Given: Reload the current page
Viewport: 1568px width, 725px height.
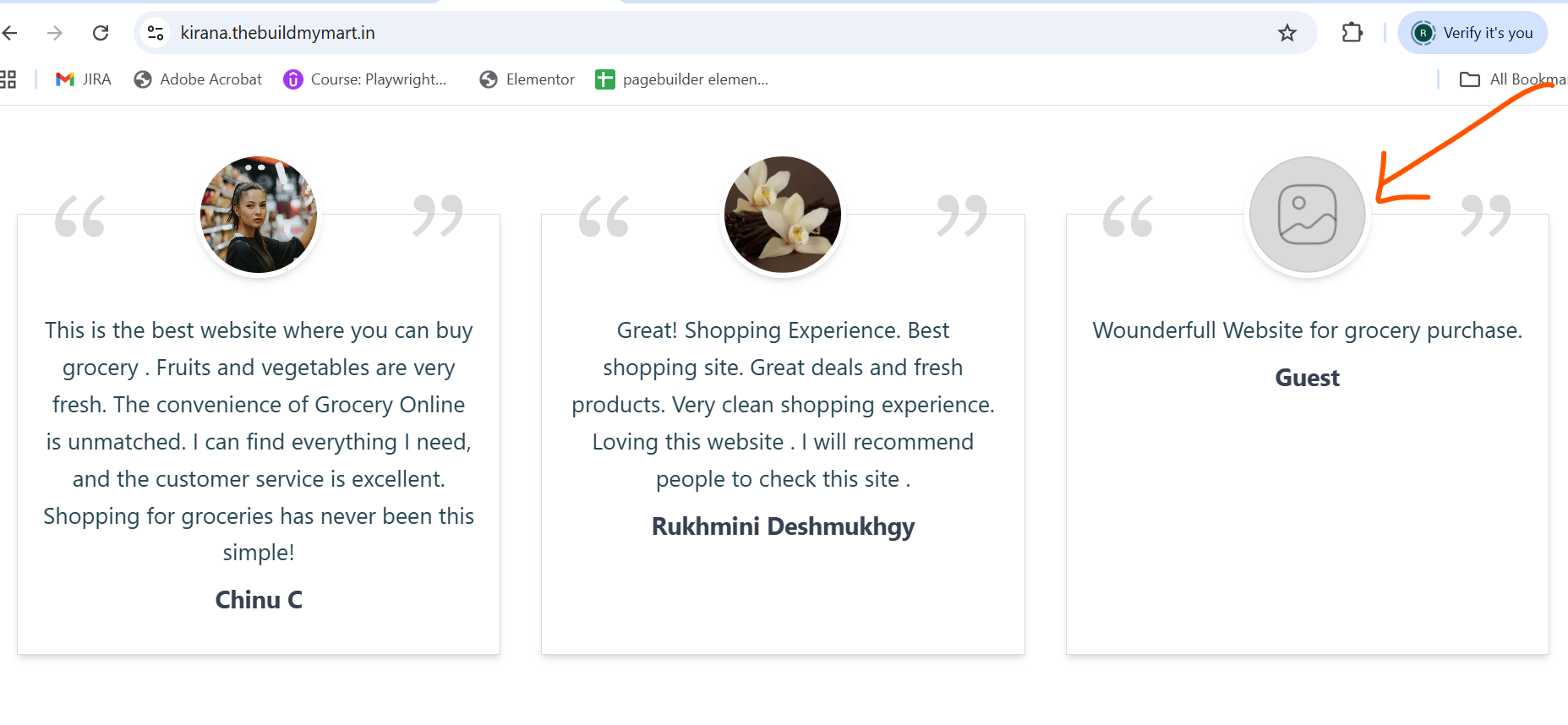Looking at the screenshot, I should [x=101, y=33].
